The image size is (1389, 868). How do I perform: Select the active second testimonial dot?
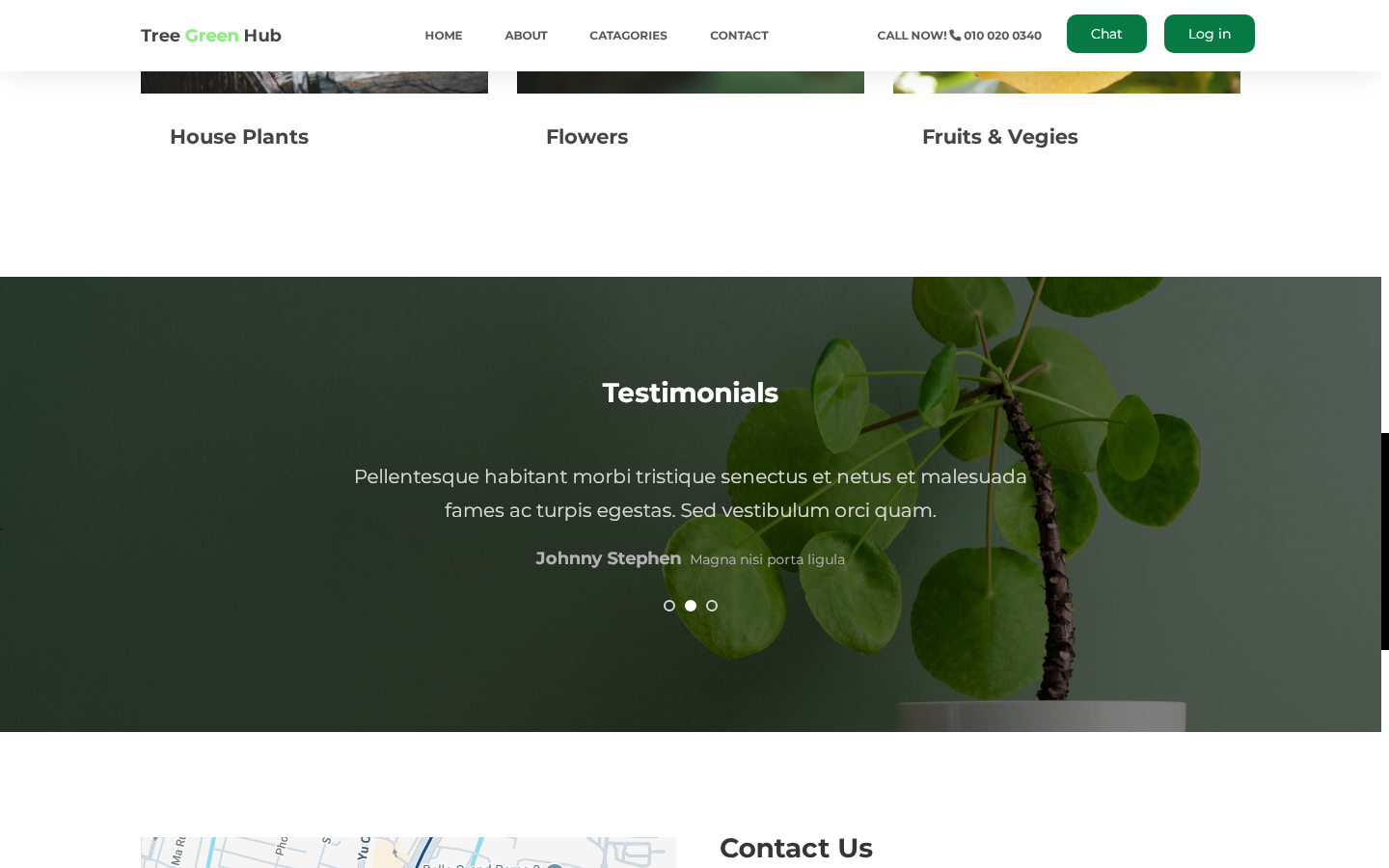point(691,606)
